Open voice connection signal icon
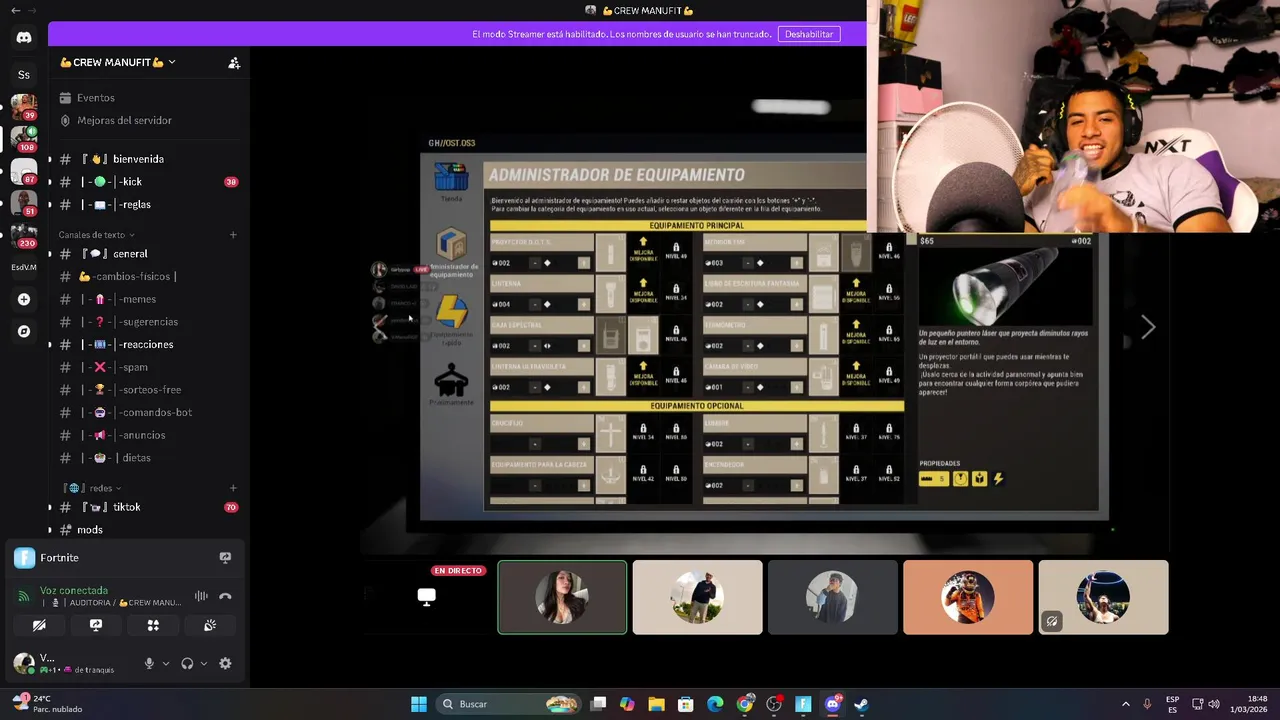This screenshot has height=720, width=1280. (24, 596)
